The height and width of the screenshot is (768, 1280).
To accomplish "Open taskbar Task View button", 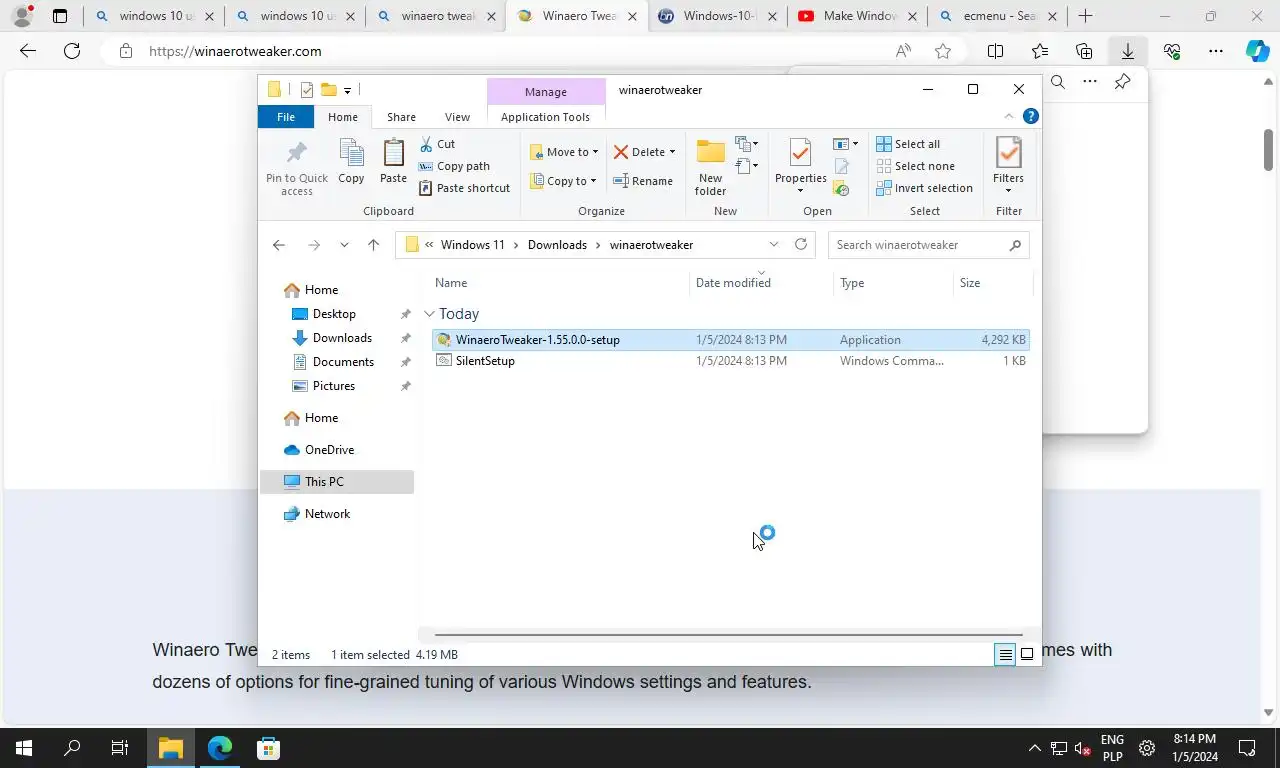I will pyautogui.click(x=120, y=748).
